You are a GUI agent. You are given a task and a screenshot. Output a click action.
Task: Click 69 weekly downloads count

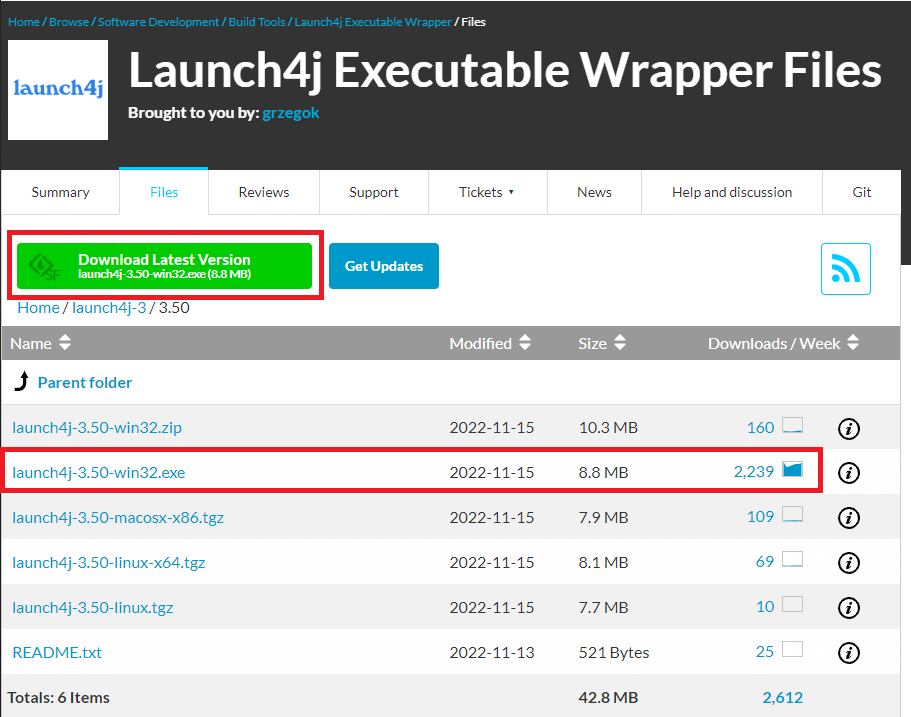click(x=765, y=561)
